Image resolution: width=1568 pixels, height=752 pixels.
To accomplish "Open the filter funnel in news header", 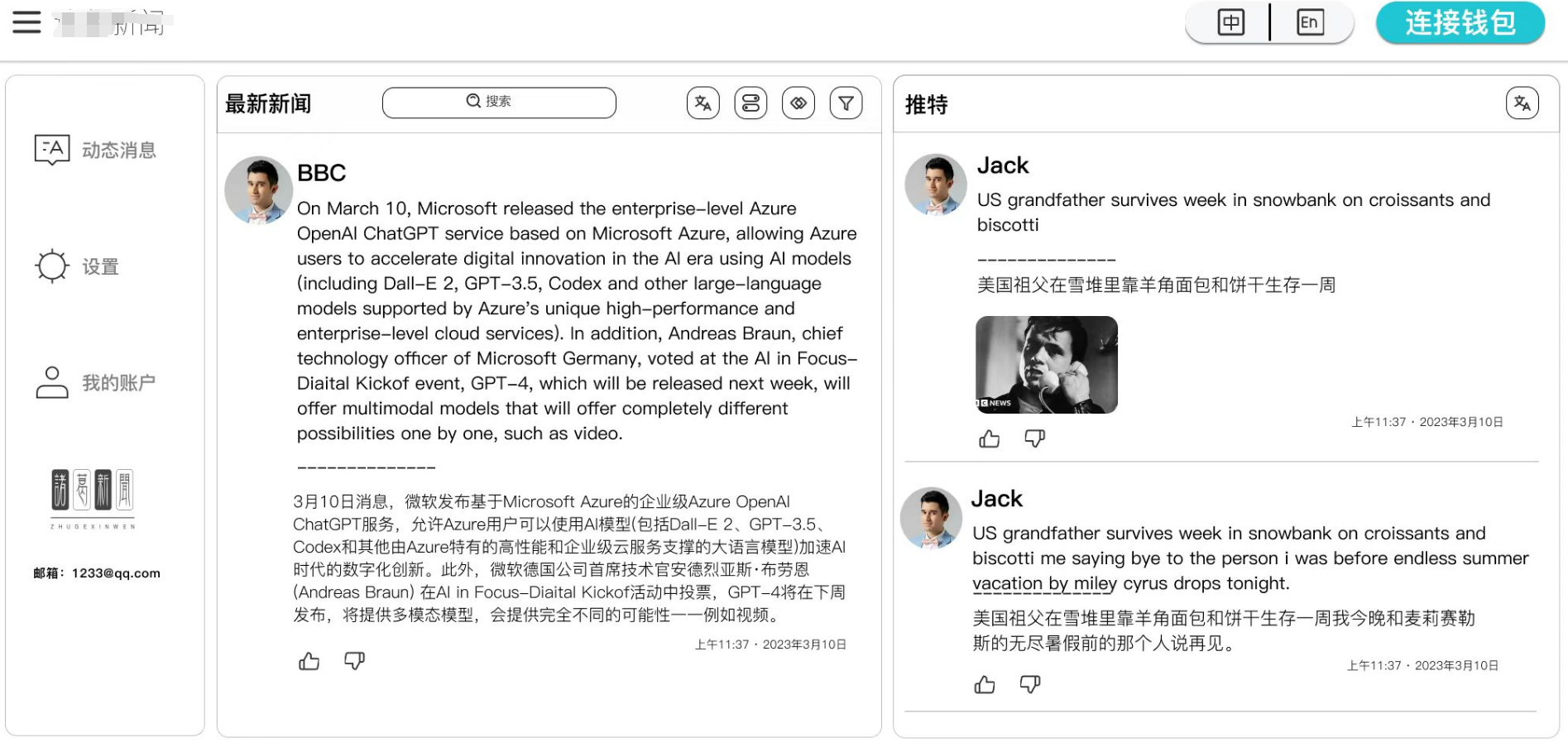I will pos(846,103).
